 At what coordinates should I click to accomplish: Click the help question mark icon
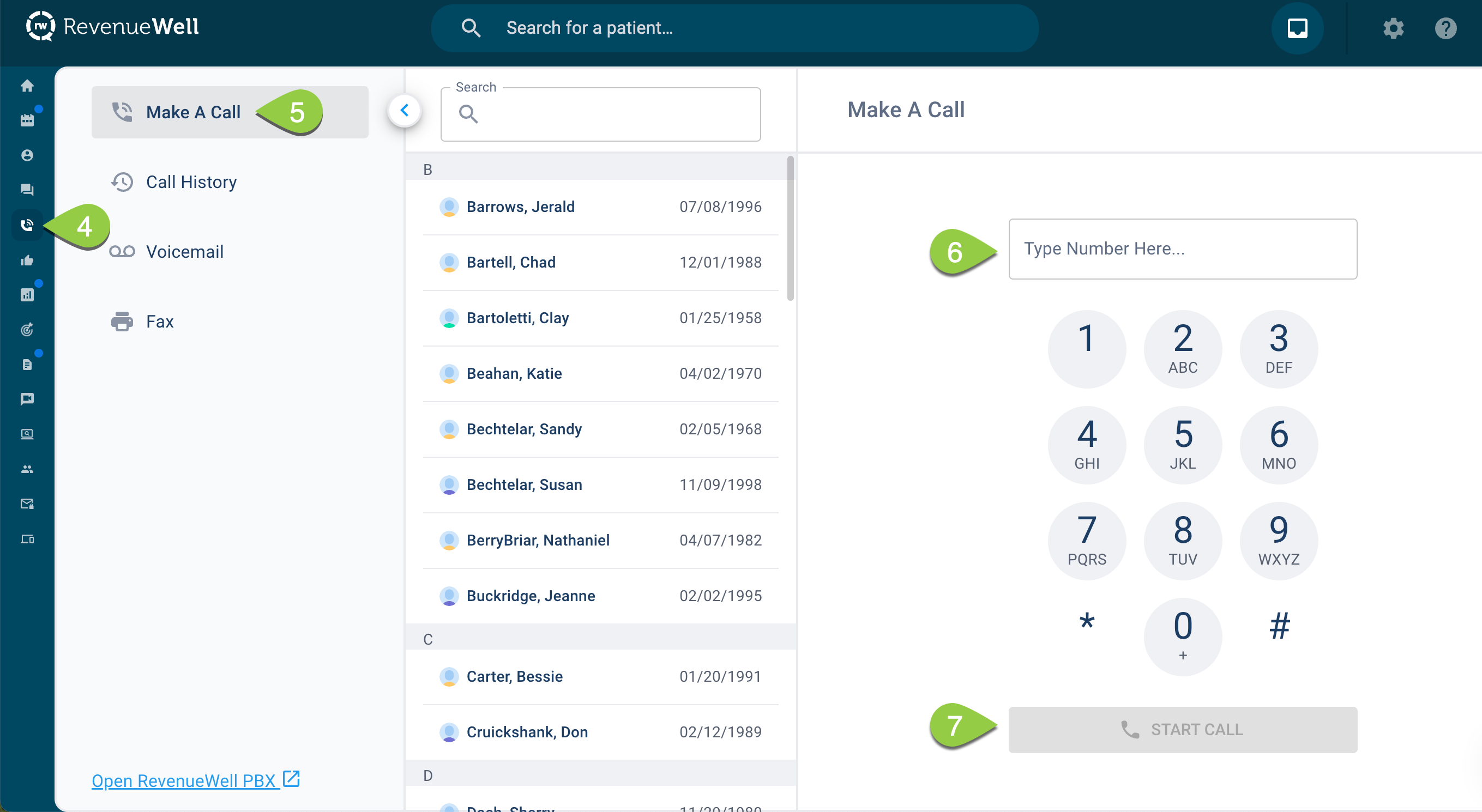click(x=1445, y=28)
